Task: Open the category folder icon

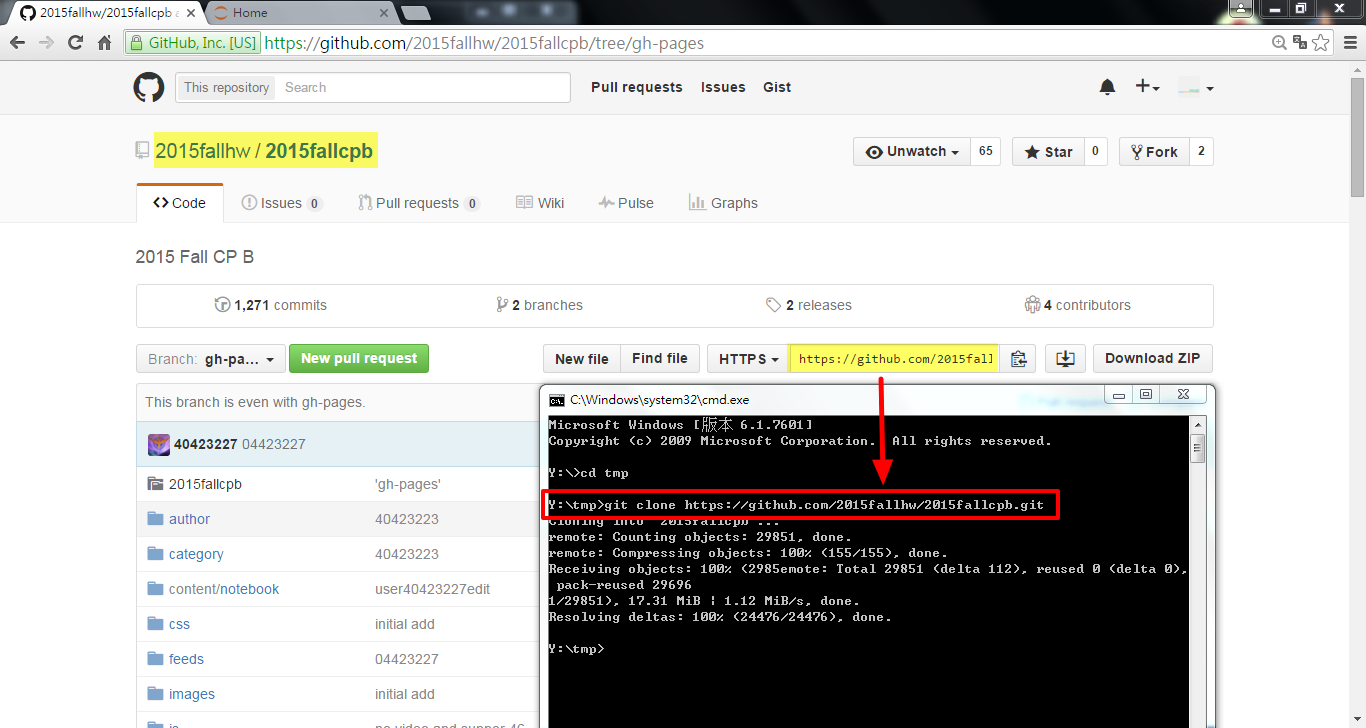Action: pyautogui.click(x=155, y=554)
